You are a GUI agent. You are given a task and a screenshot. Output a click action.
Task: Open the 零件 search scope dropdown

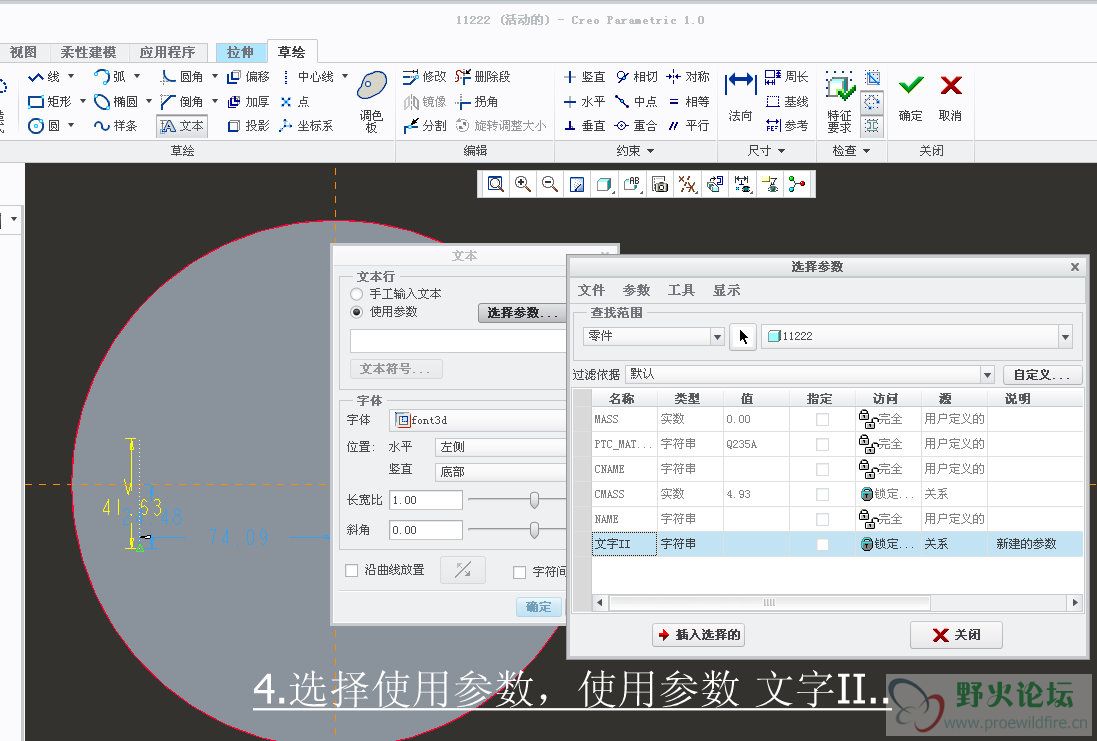[717, 337]
